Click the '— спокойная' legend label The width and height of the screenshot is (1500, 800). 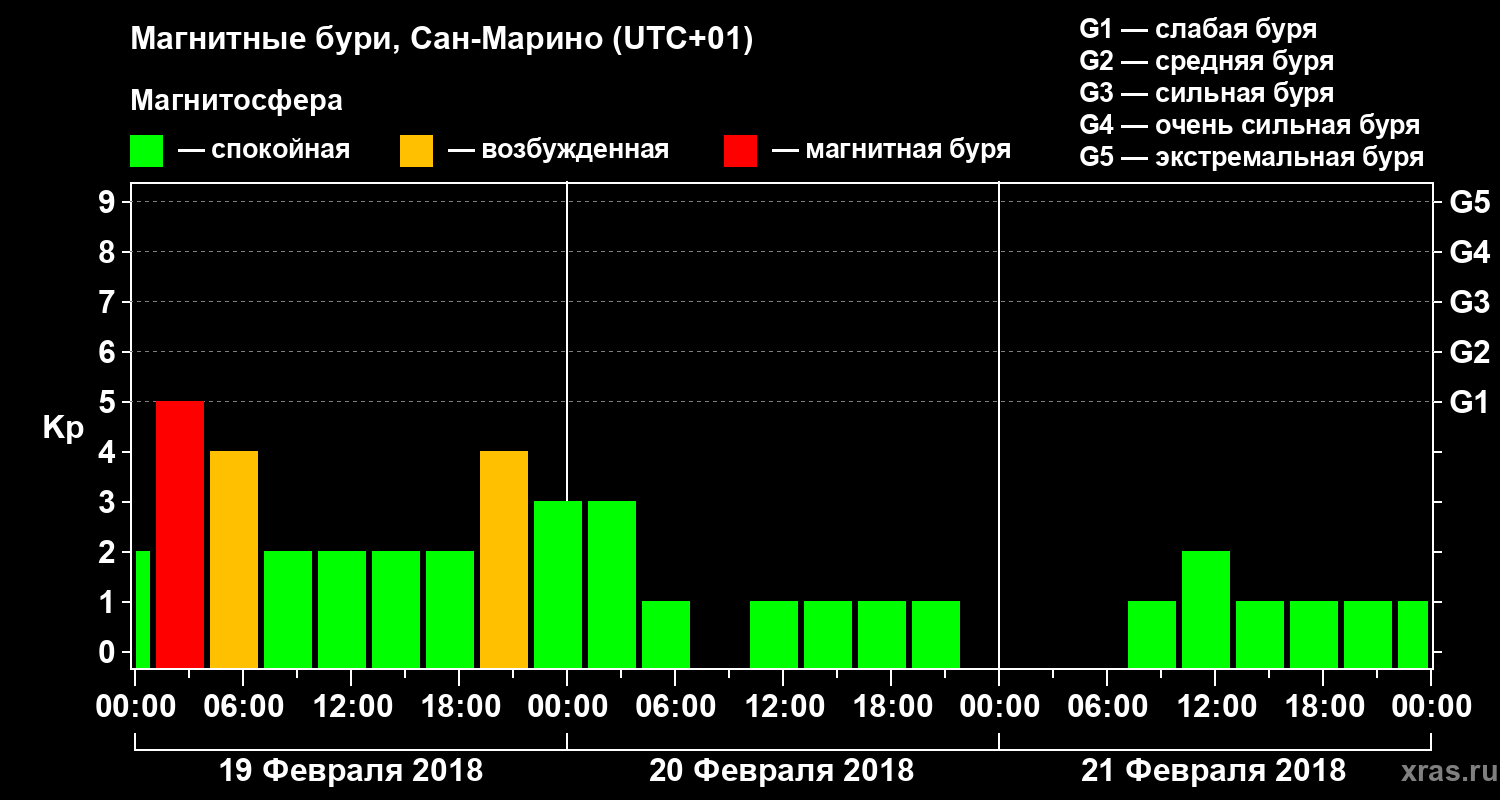264,151
